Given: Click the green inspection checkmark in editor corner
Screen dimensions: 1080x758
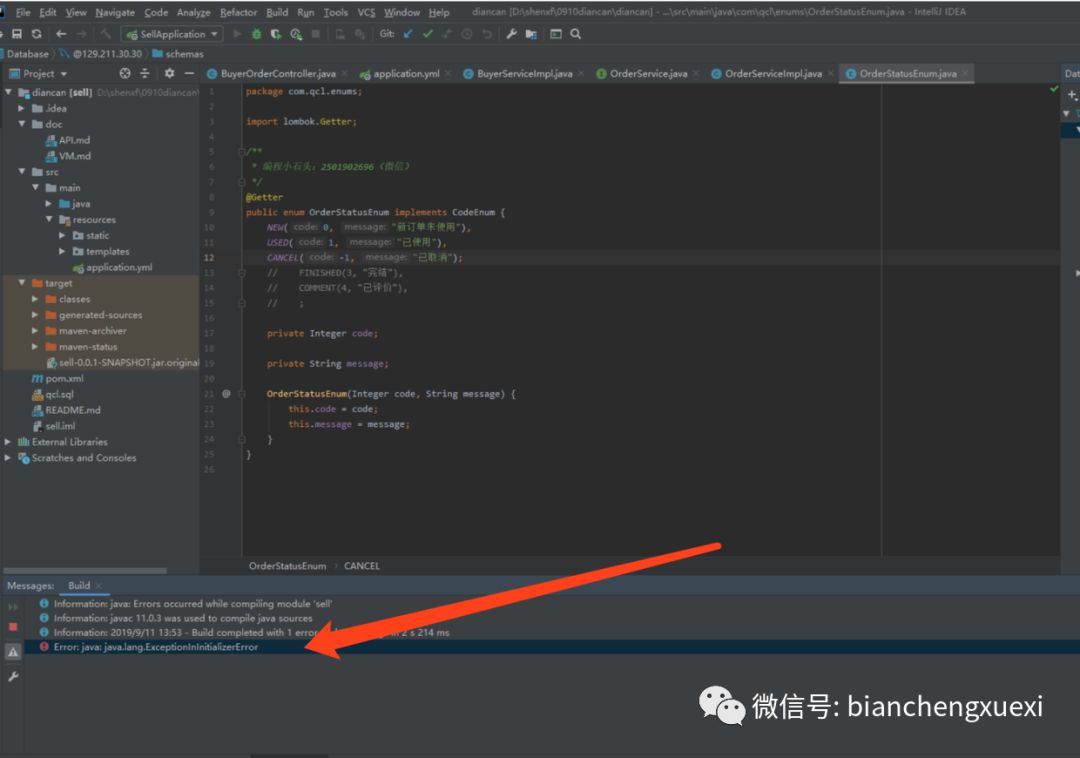Looking at the screenshot, I should point(1054,90).
